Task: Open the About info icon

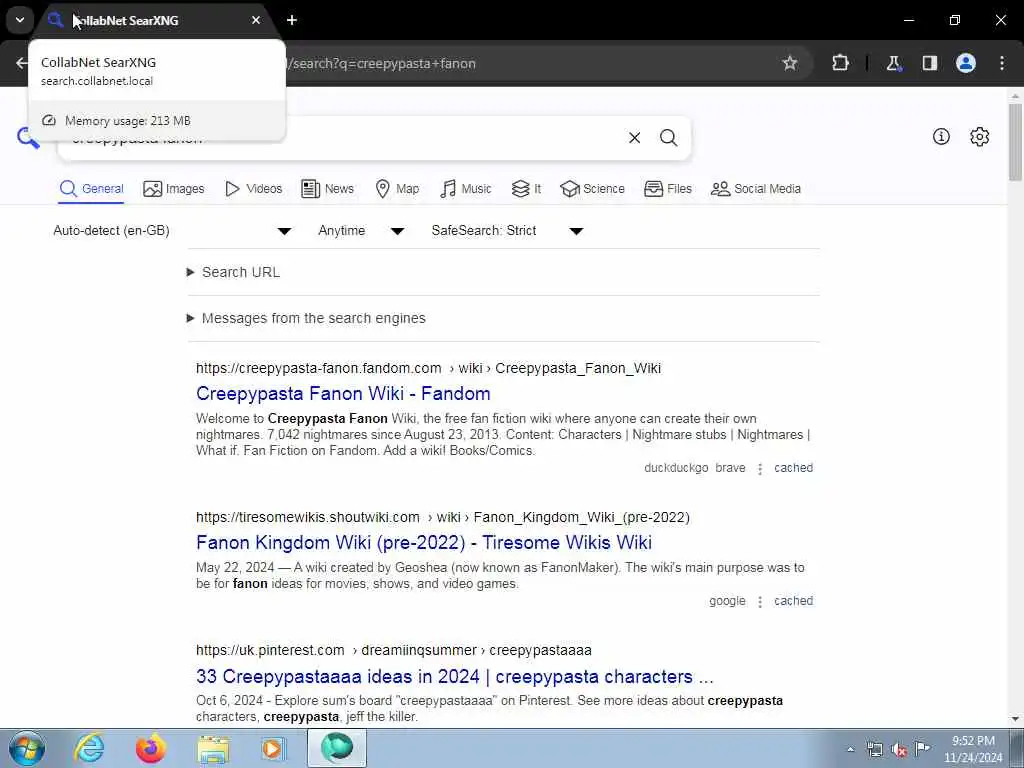Action: [941, 136]
